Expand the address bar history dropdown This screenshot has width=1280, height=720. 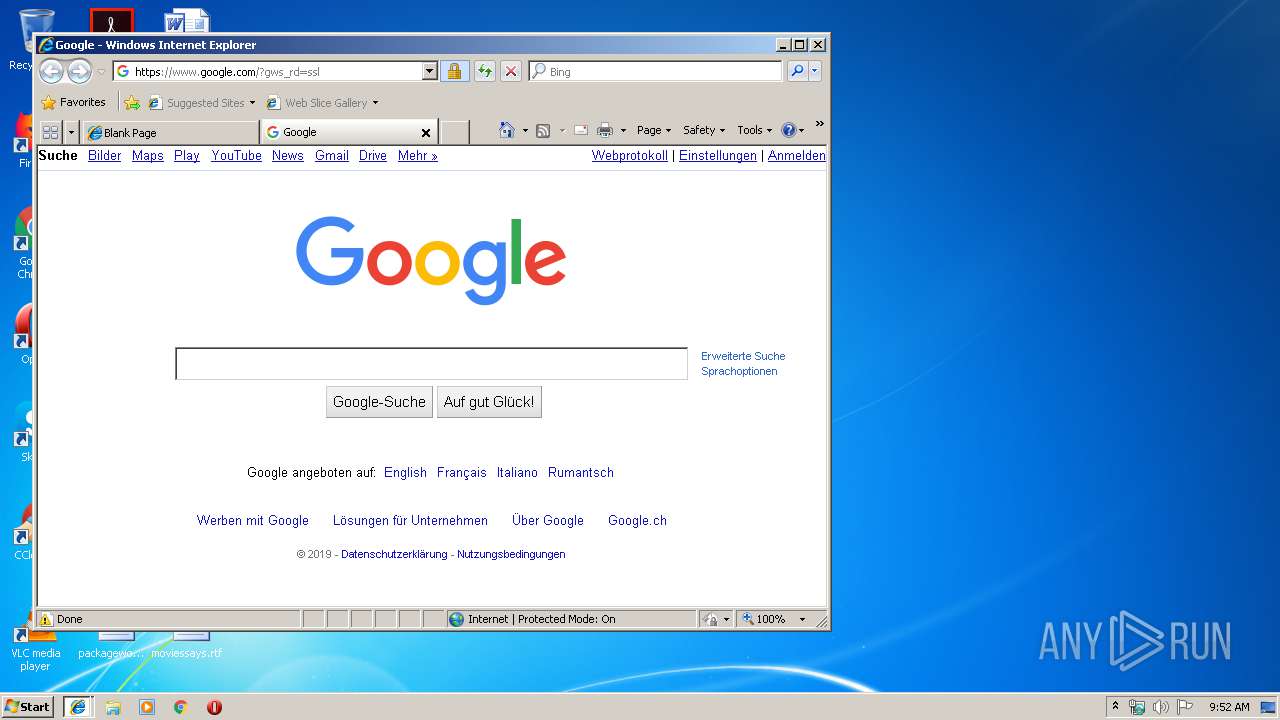coord(430,71)
